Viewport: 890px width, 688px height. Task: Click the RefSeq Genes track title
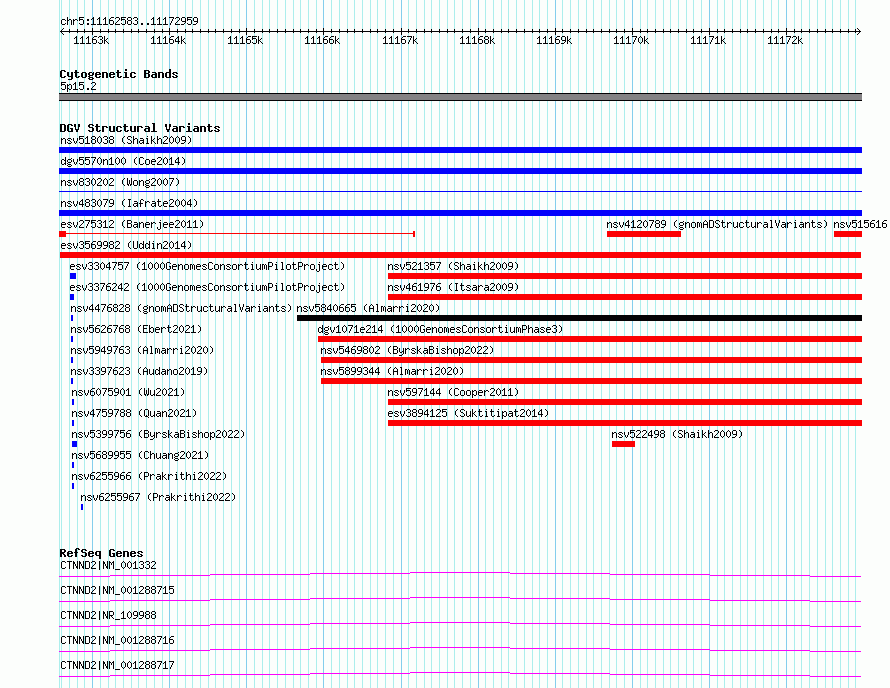pyautogui.click(x=102, y=553)
